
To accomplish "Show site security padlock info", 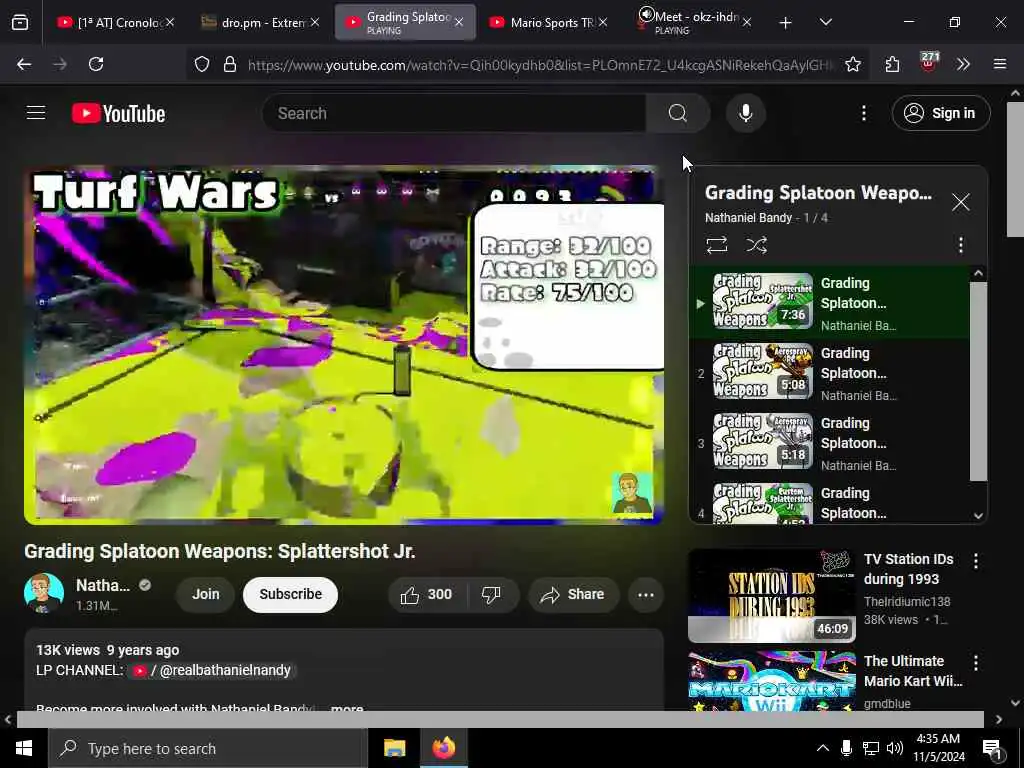I will (229, 64).
